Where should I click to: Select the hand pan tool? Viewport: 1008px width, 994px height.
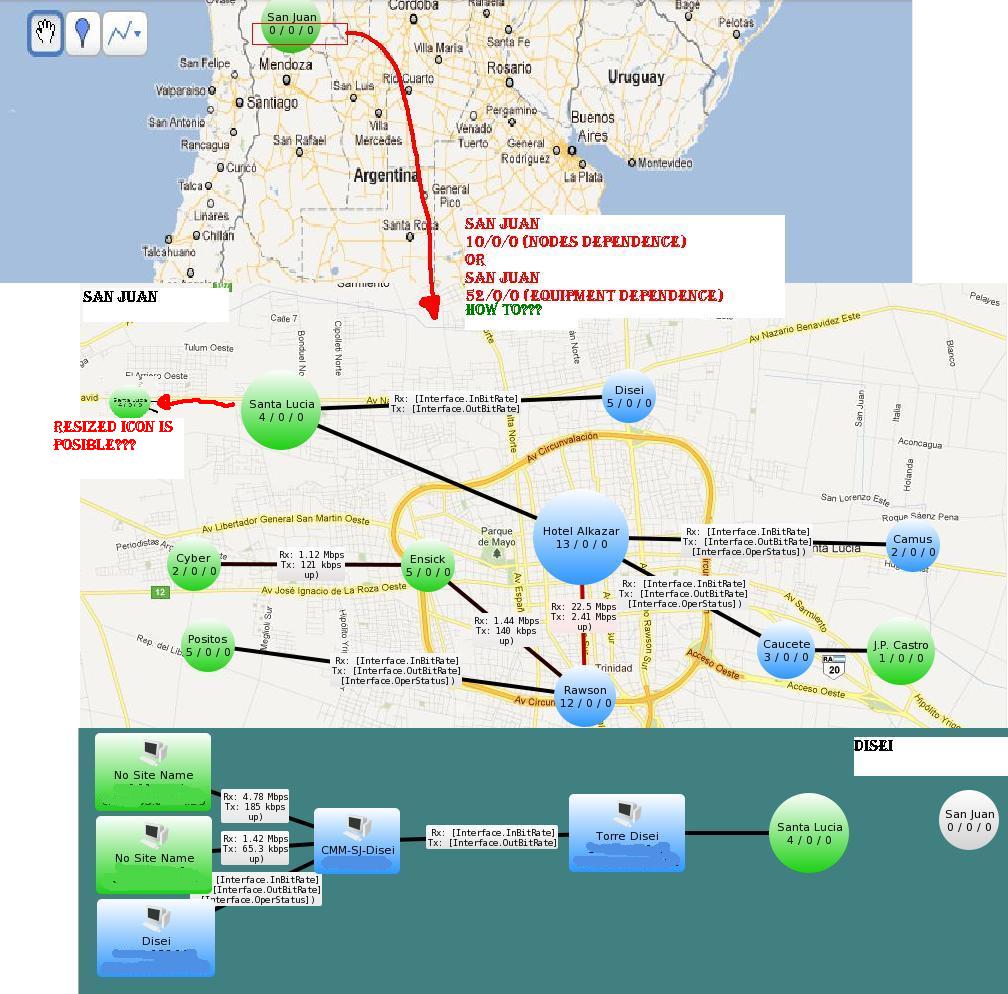pos(46,32)
